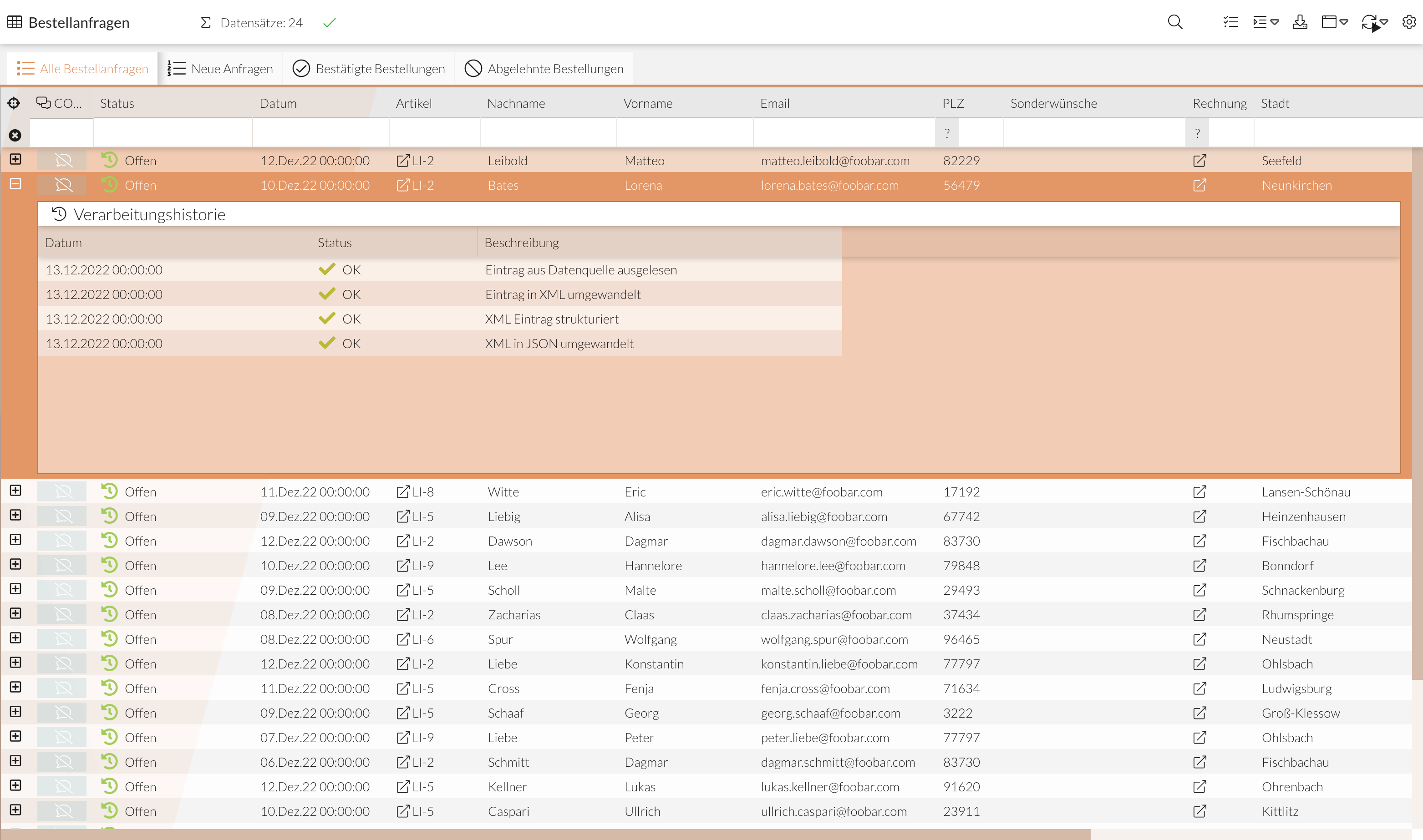Screen dimensions: 1423x840
Task: Switch to the Abgelehnte Bestellungen tab
Action: coord(544,69)
